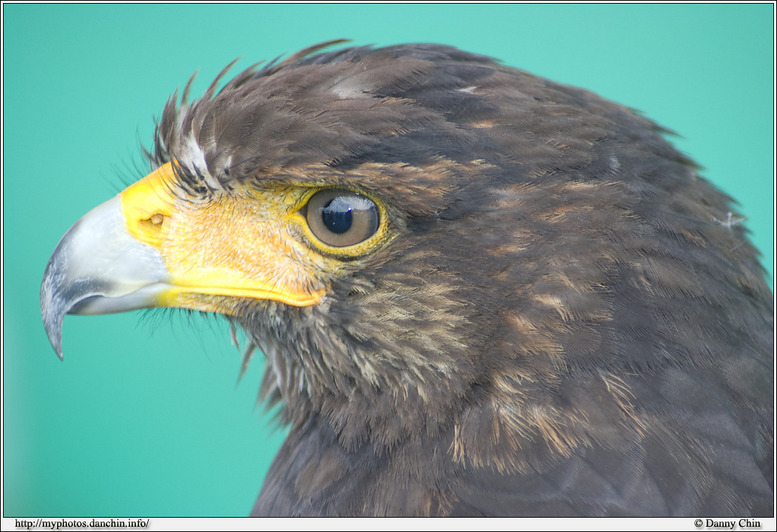
Task: Click the nostril on the yellow cere
Action: click(x=156, y=219)
